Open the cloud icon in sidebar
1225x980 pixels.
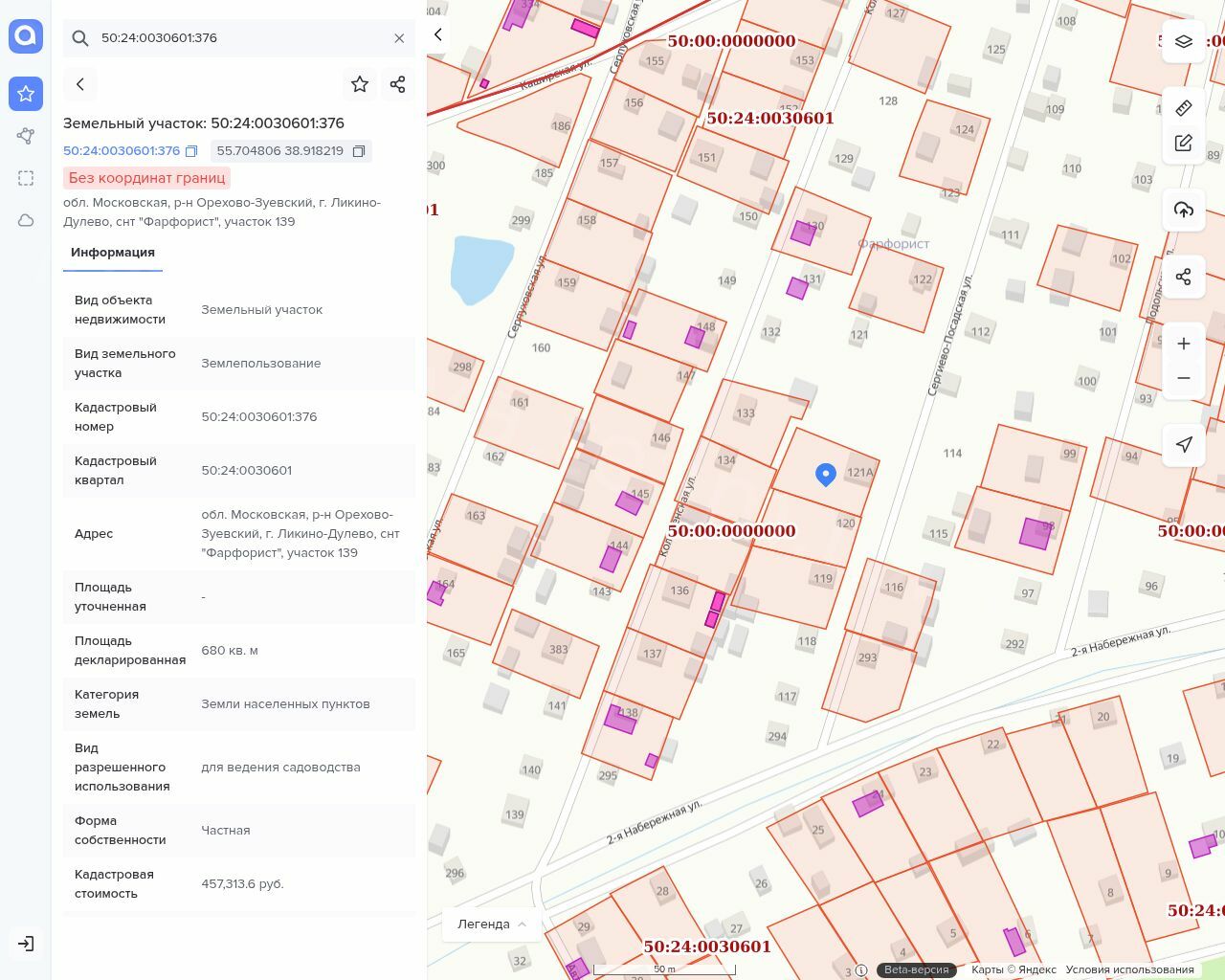pyautogui.click(x=26, y=220)
